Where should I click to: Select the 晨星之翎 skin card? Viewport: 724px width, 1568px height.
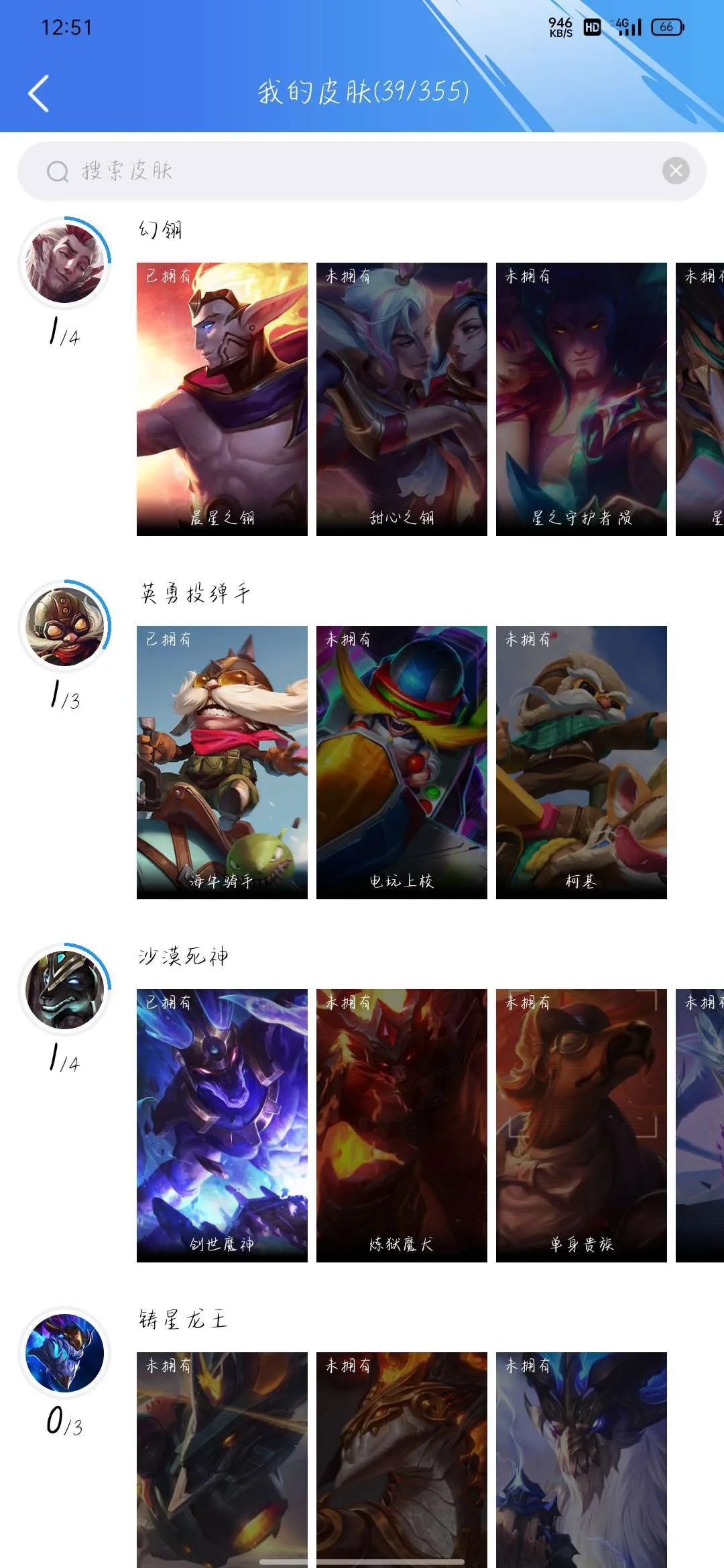[222, 399]
